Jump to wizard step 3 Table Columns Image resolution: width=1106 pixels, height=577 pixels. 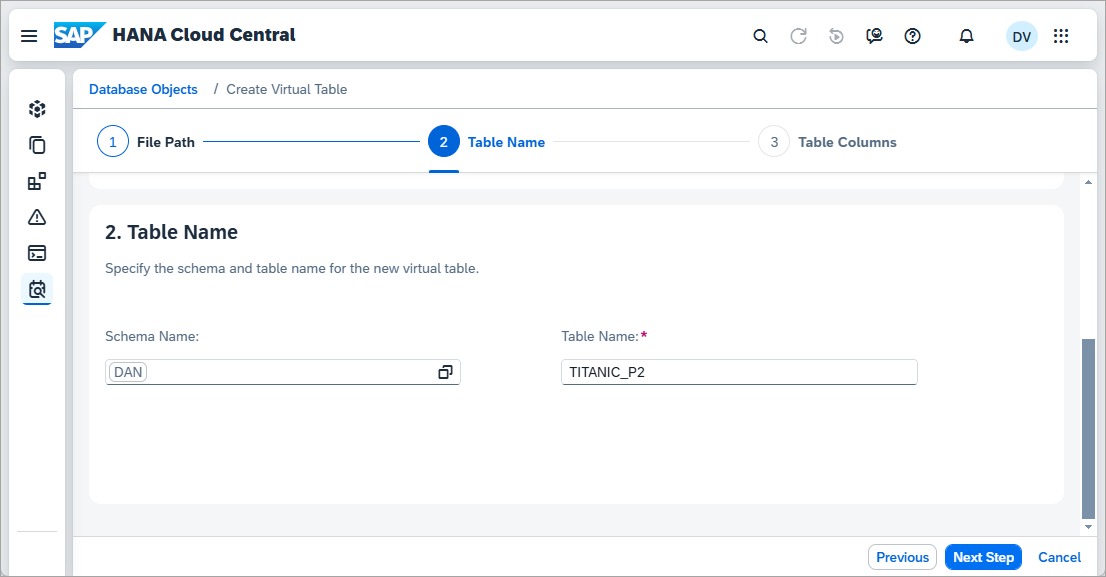tap(827, 142)
